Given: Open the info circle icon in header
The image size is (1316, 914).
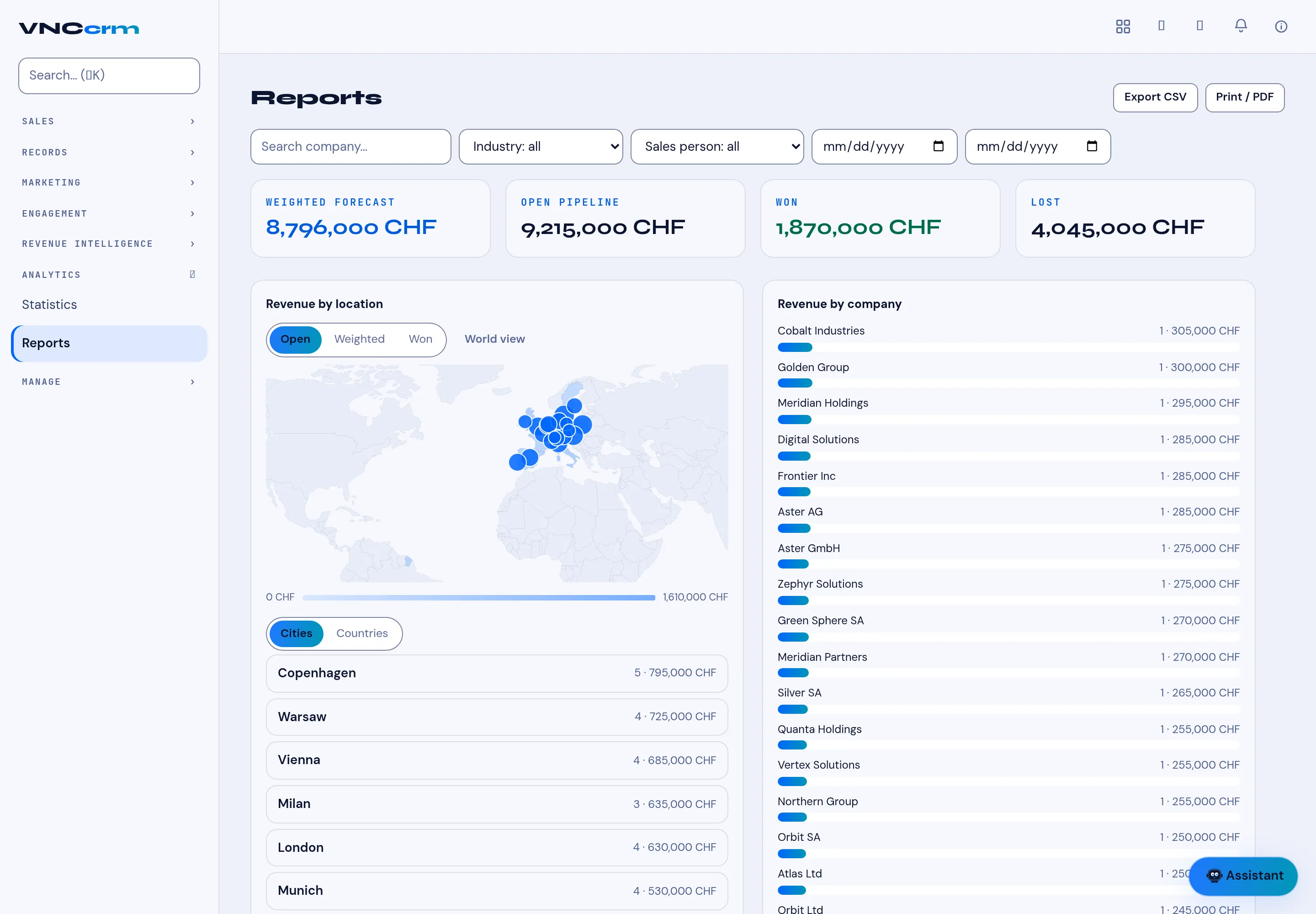Looking at the screenshot, I should 1280,27.
